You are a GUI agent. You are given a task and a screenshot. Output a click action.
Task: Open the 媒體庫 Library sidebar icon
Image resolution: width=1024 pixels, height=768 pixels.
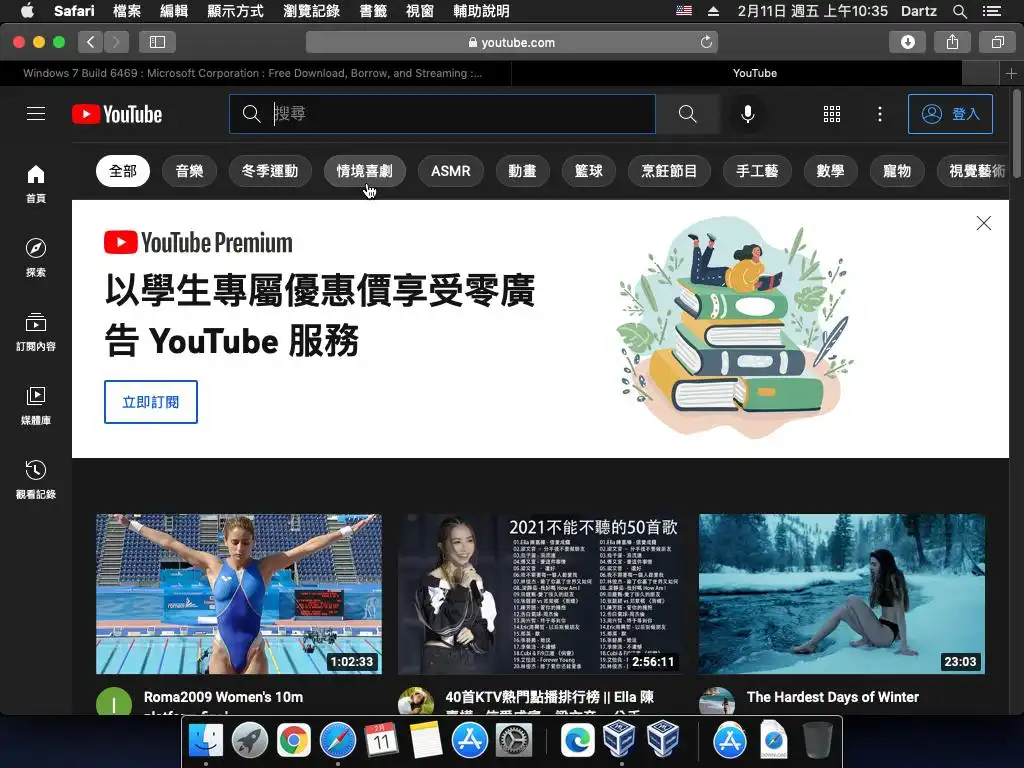pyautogui.click(x=36, y=406)
